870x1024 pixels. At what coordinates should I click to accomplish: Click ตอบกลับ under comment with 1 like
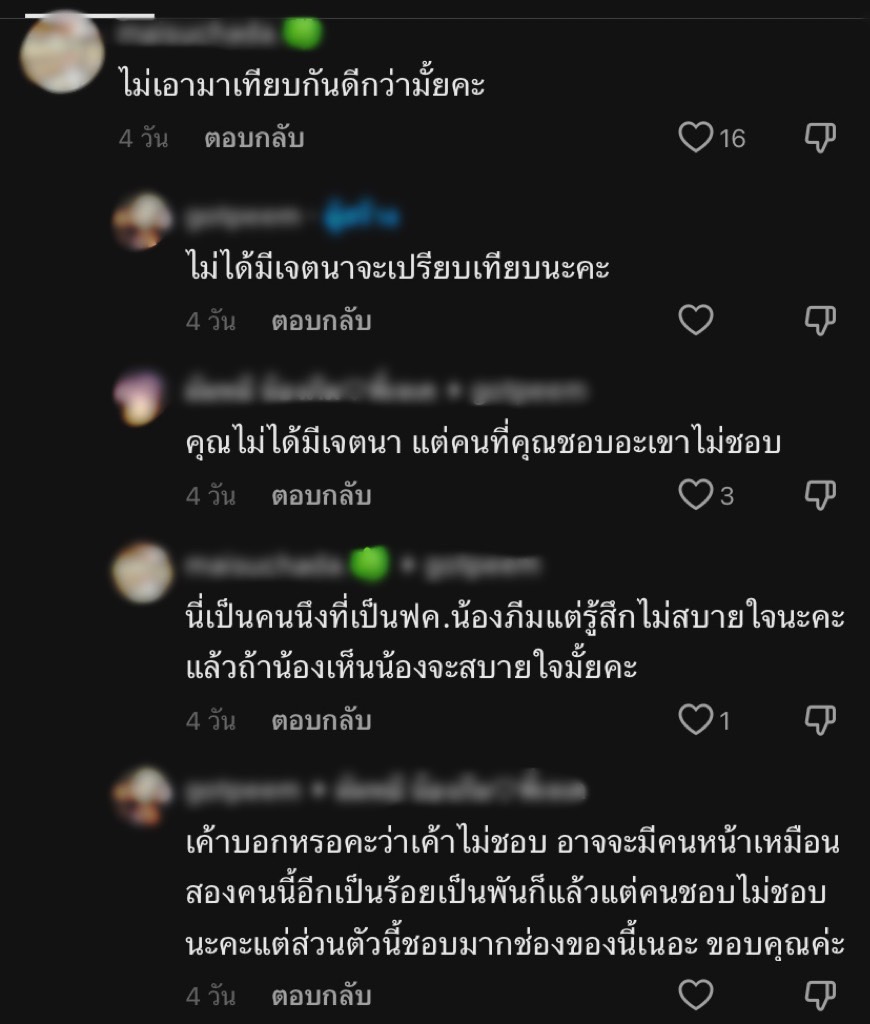(321, 721)
